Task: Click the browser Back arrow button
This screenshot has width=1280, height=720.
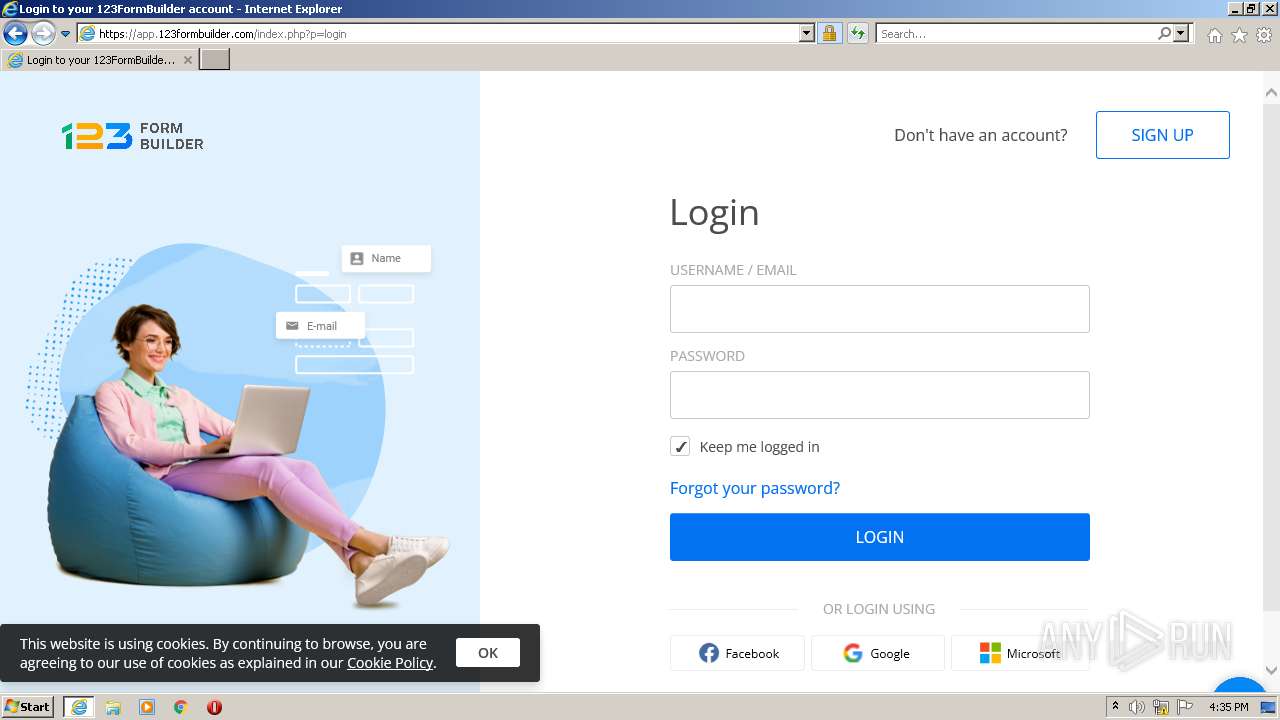Action: tap(15, 34)
